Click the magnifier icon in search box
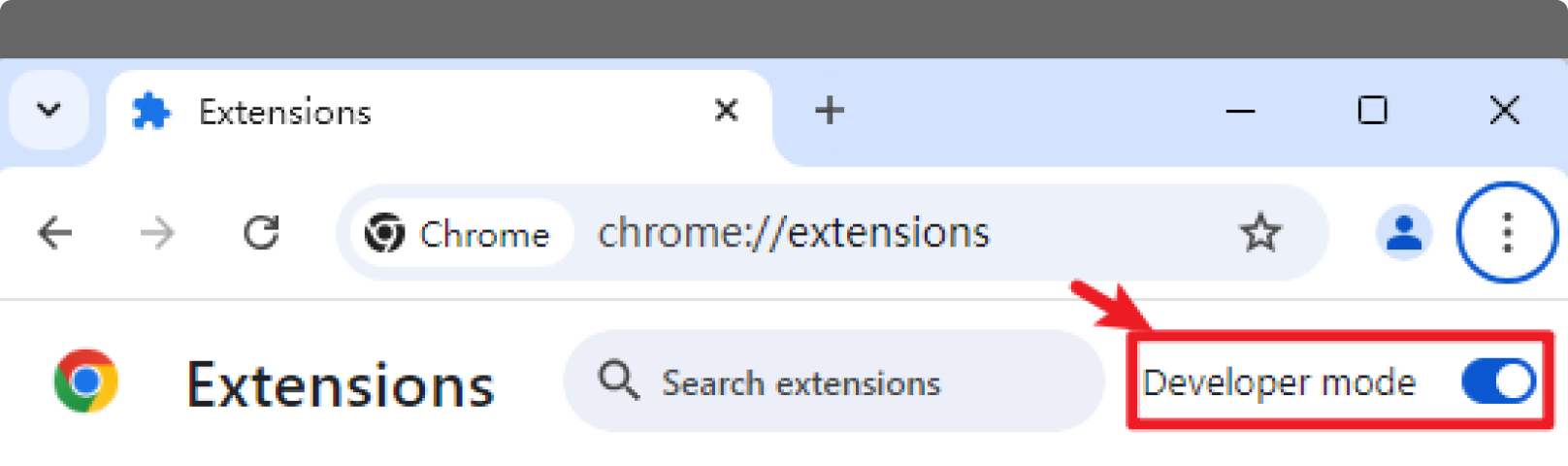This screenshot has width=1568, height=466. [618, 381]
